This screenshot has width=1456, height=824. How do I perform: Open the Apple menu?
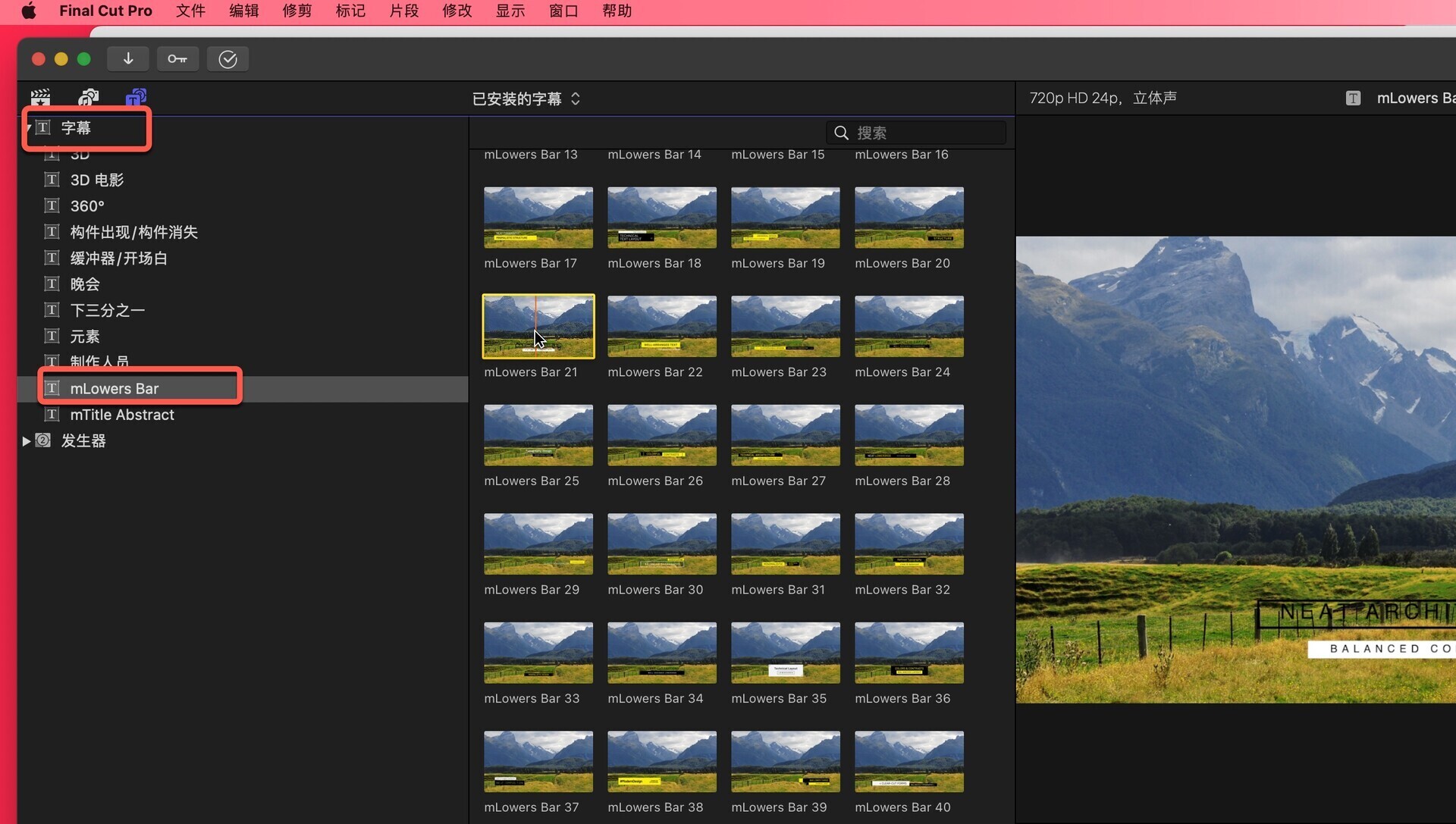pyautogui.click(x=29, y=11)
